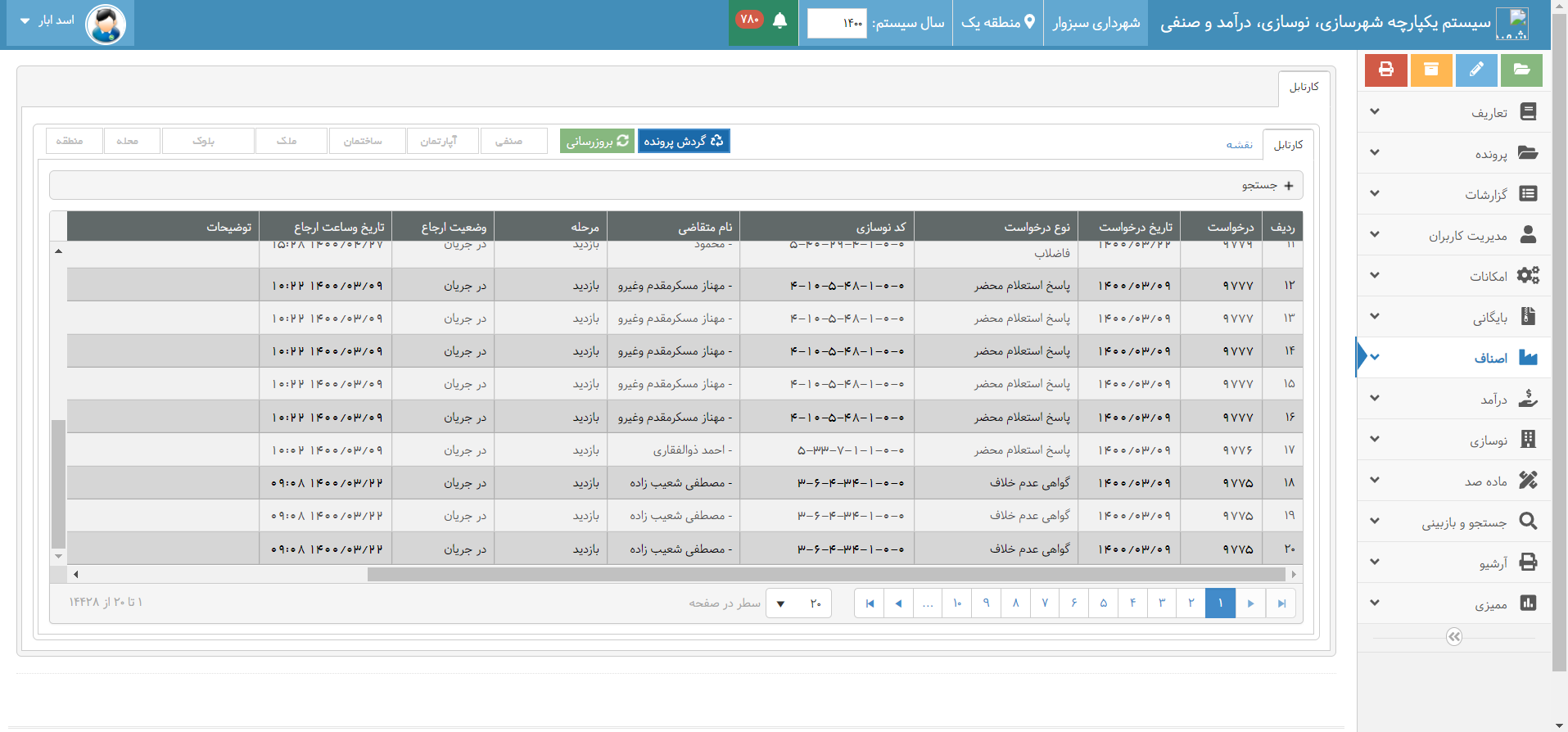This screenshot has width=1568, height=732.
Task: Expand the امکانات menu chevron
Action: [x=1375, y=275]
